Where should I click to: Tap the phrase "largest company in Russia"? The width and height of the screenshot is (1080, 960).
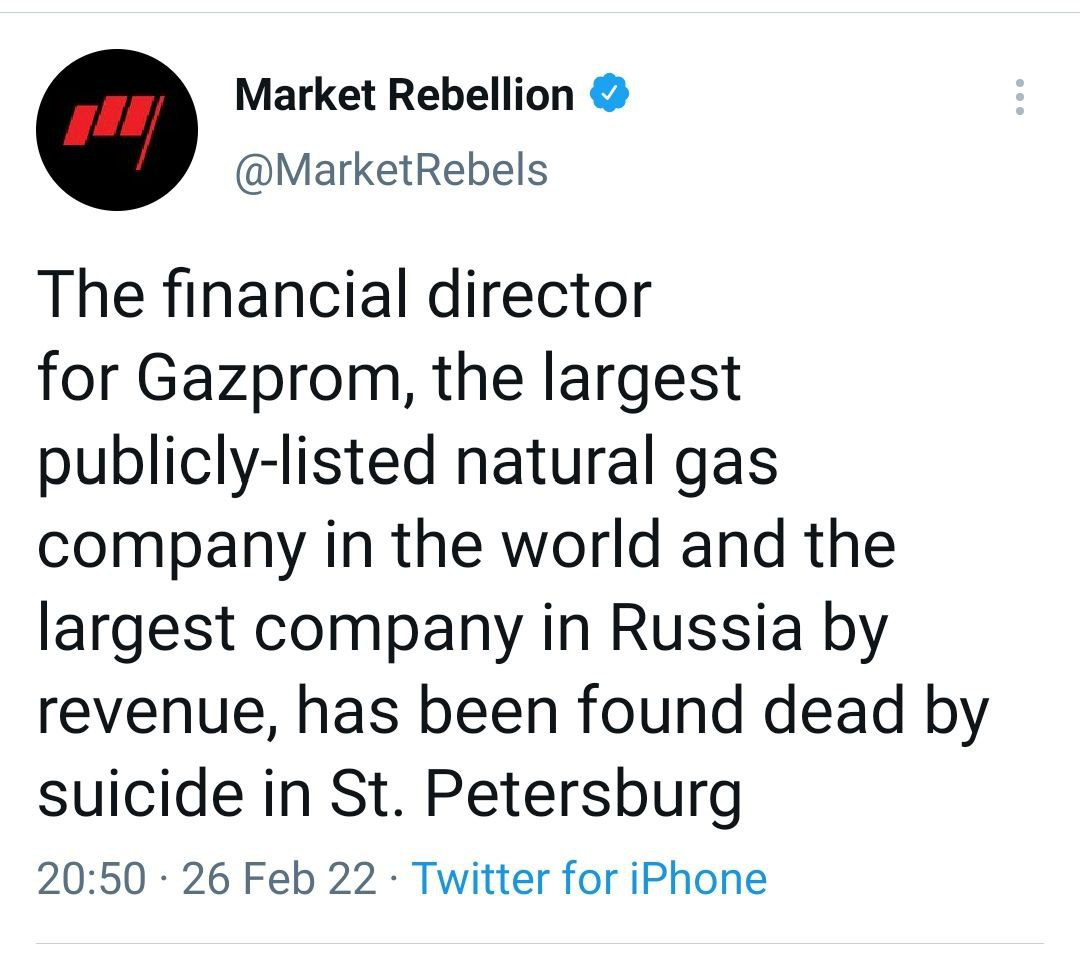420,629
